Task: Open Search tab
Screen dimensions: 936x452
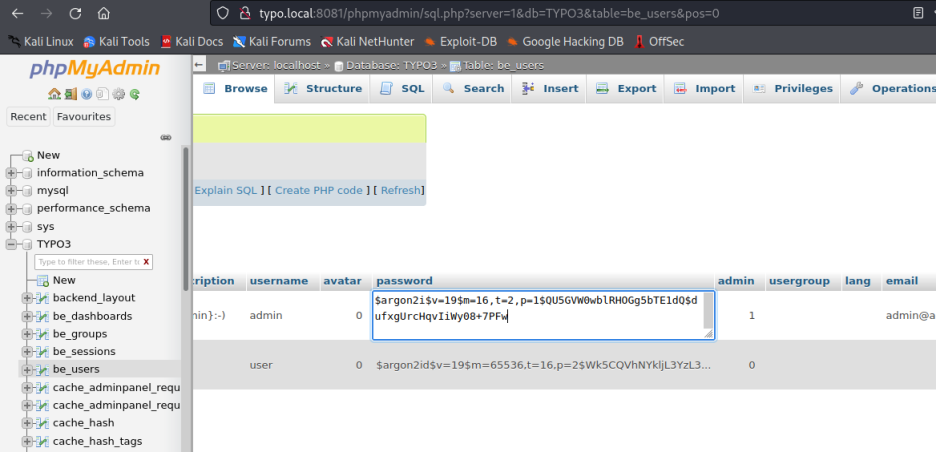Action: pos(472,88)
